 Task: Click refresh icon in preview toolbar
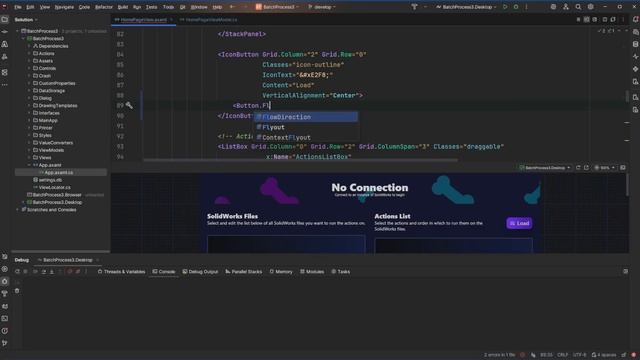click(578, 167)
